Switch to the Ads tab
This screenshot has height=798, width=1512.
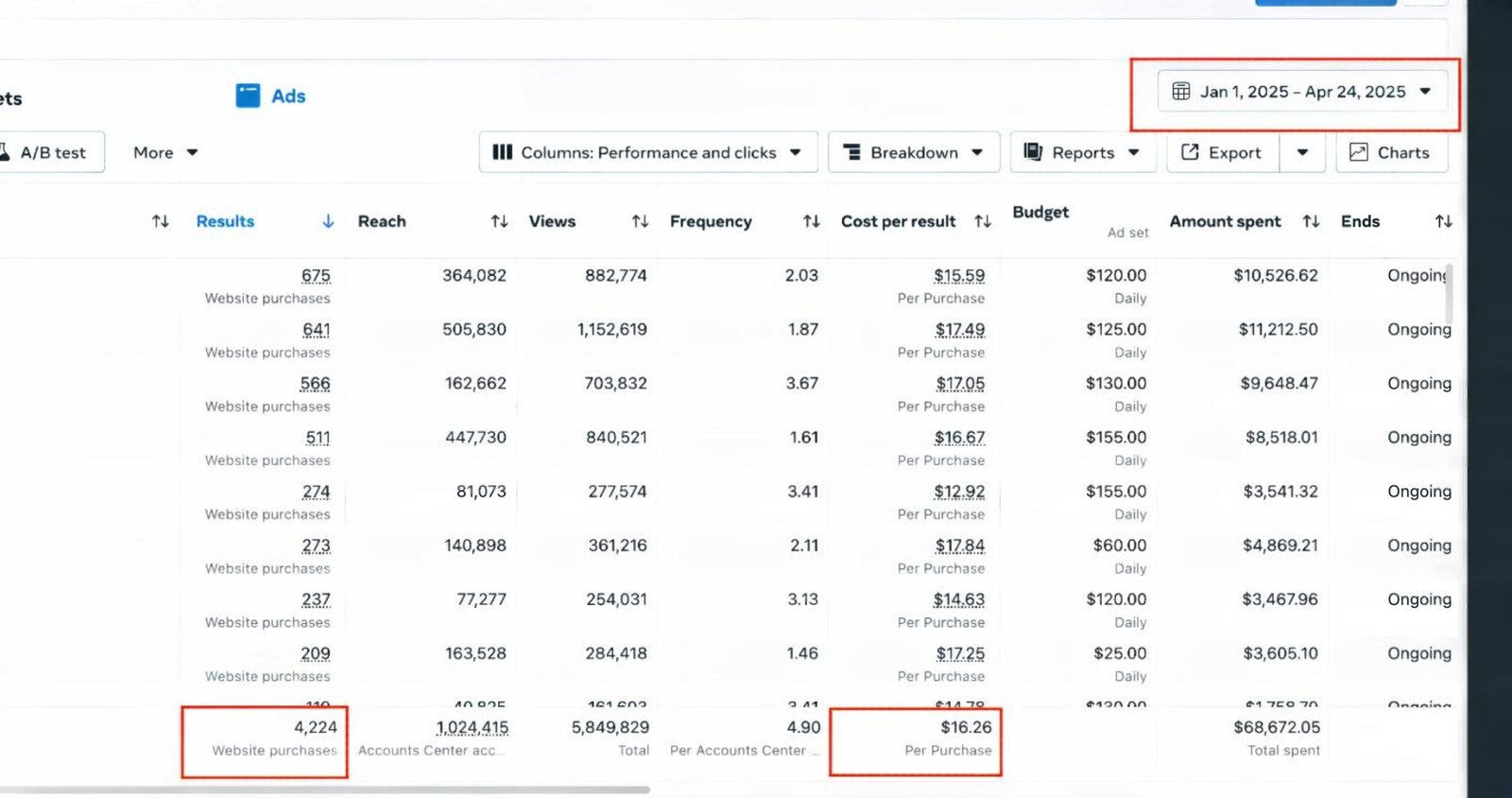270,95
